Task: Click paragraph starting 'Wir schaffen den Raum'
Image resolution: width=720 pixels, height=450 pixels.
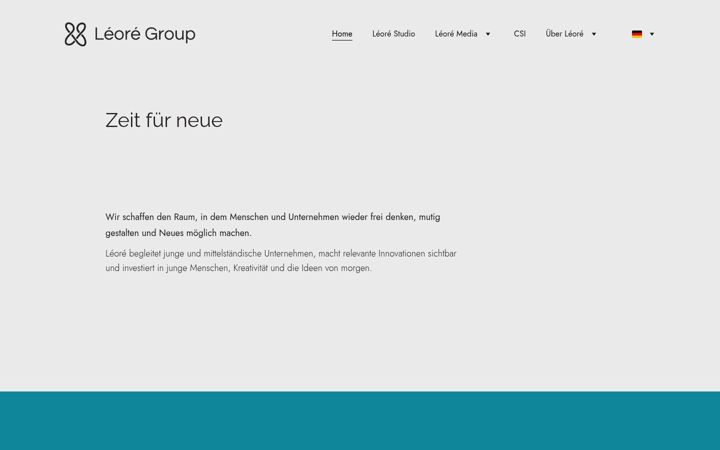Action: (273, 225)
